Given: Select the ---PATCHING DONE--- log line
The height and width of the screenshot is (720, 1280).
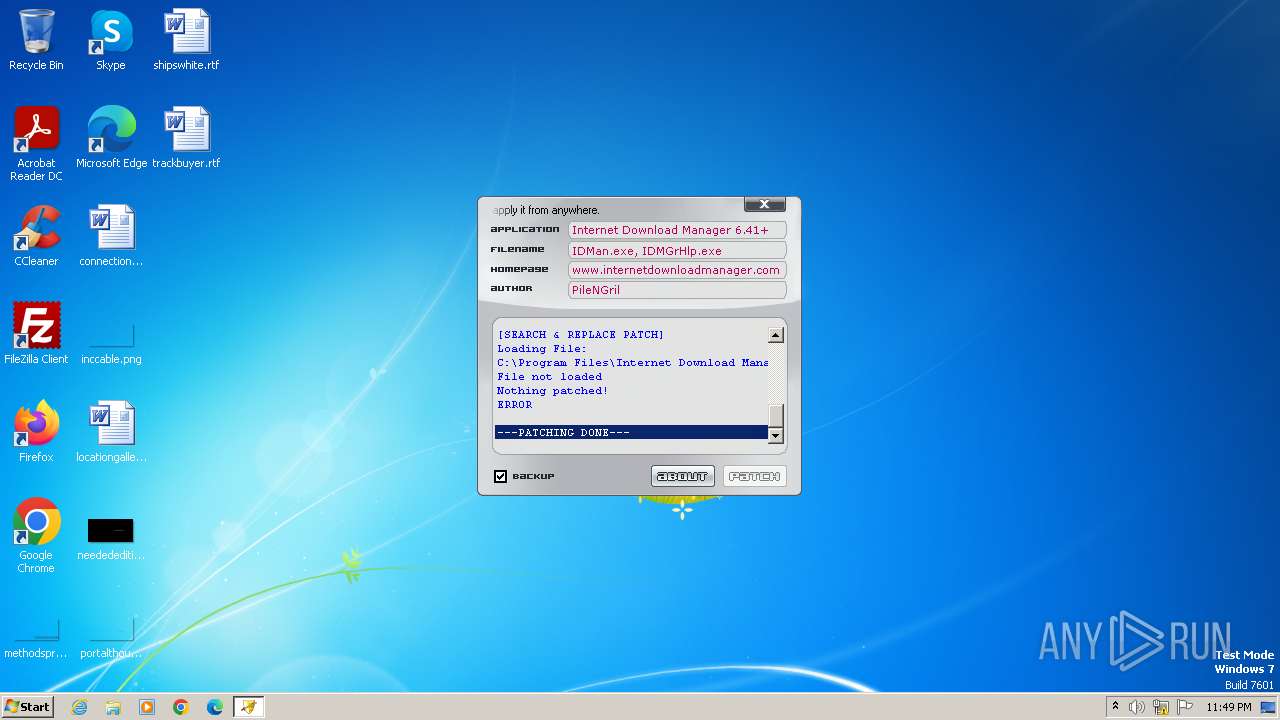Looking at the screenshot, I should point(631,433).
